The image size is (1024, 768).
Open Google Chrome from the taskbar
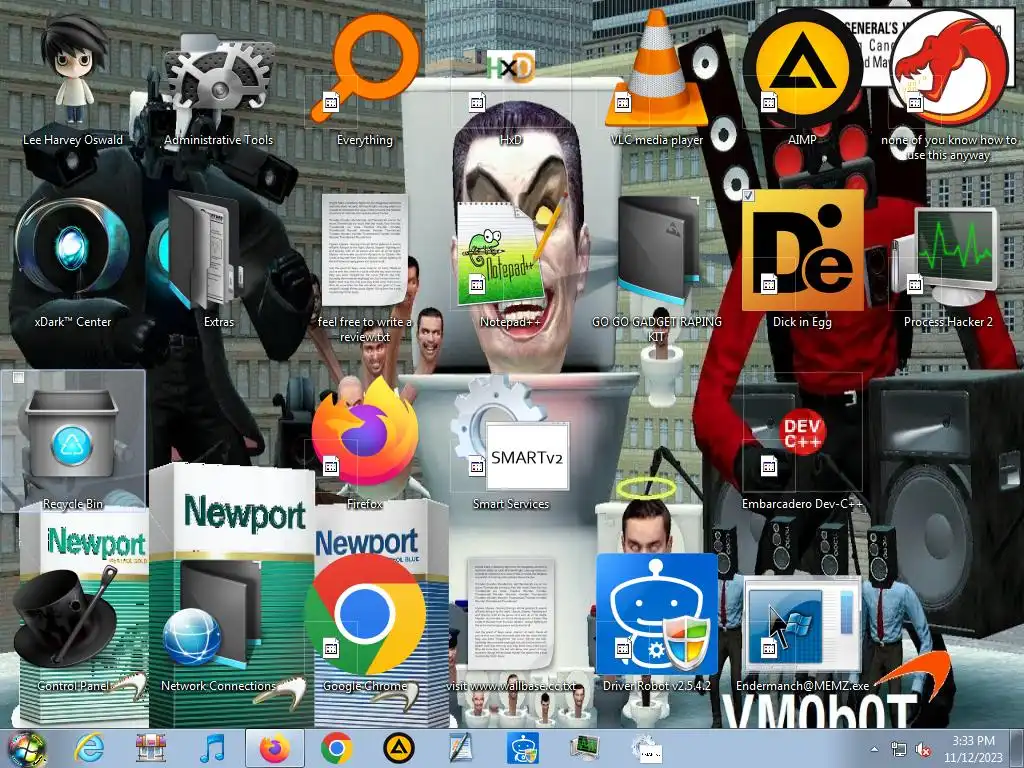tap(337, 748)
